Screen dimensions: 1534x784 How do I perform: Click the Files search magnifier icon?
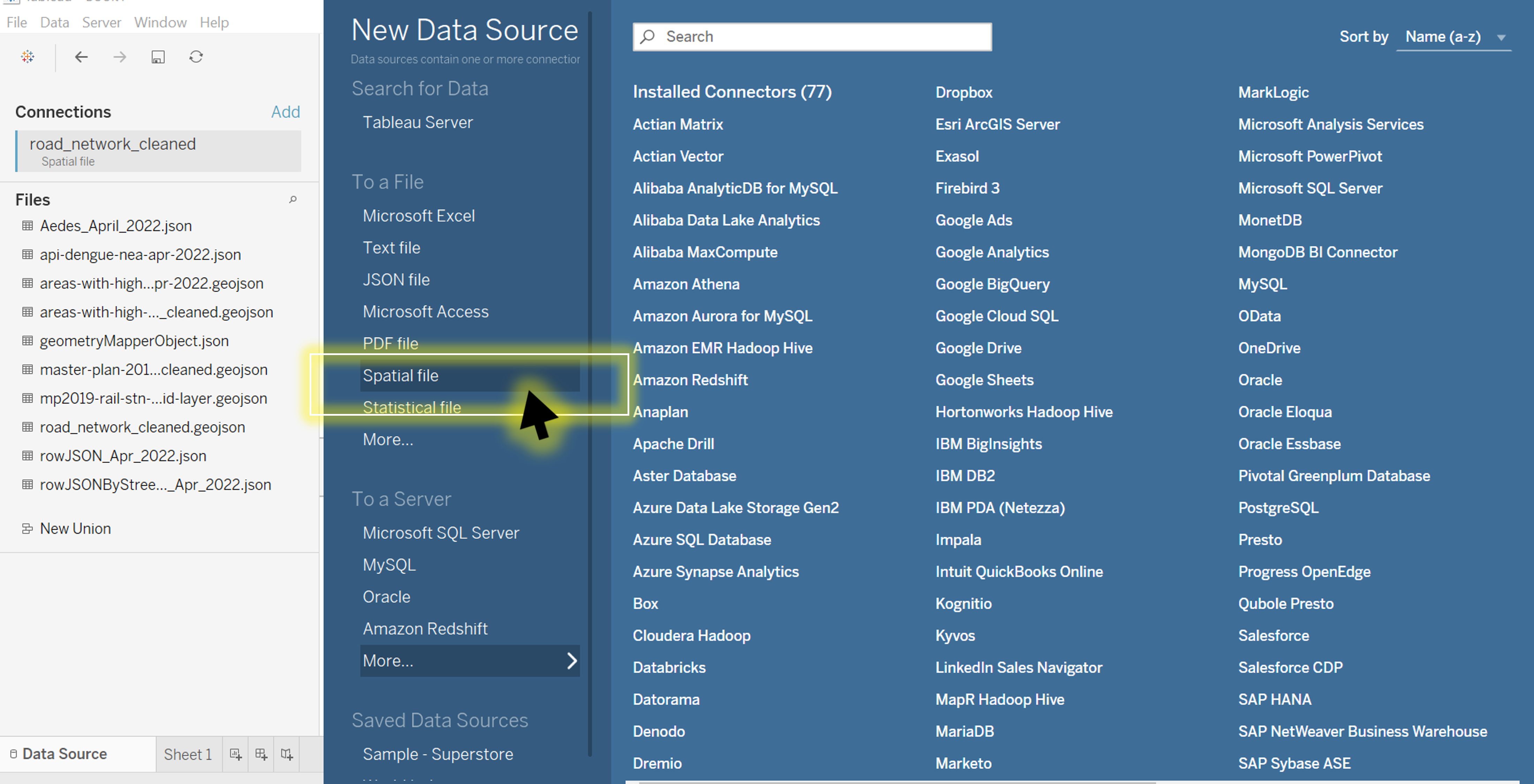click(x=293, y=199)
